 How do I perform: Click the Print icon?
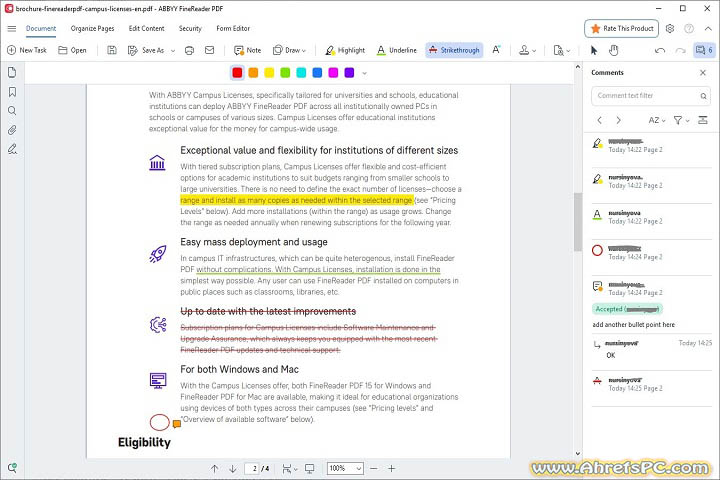pos(189,50)
